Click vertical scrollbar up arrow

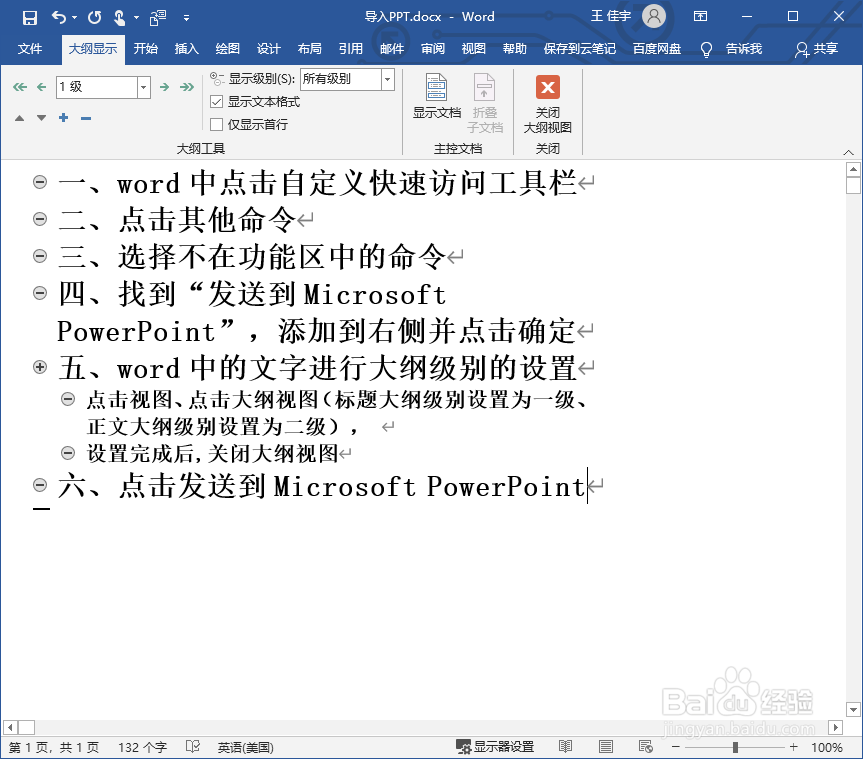(x=853, y=169)
